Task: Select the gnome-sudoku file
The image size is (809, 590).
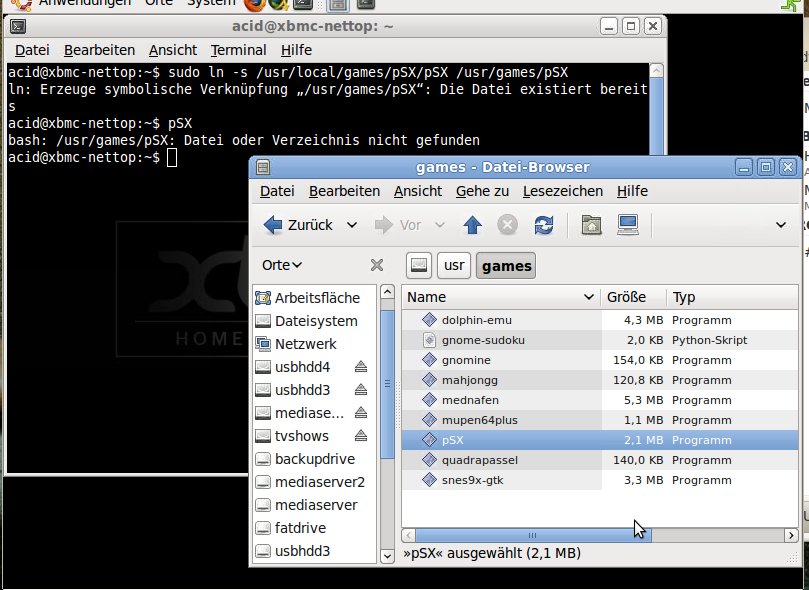Action: pyautogui.click(x=600, y=340)
